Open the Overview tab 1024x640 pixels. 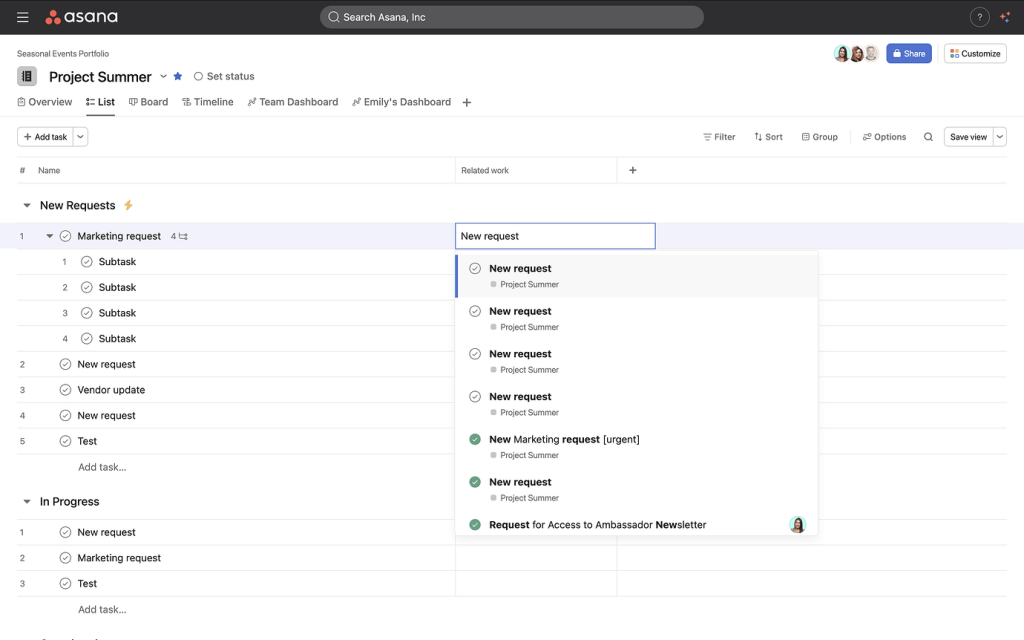pyautogui.click(x=44, y=101)
